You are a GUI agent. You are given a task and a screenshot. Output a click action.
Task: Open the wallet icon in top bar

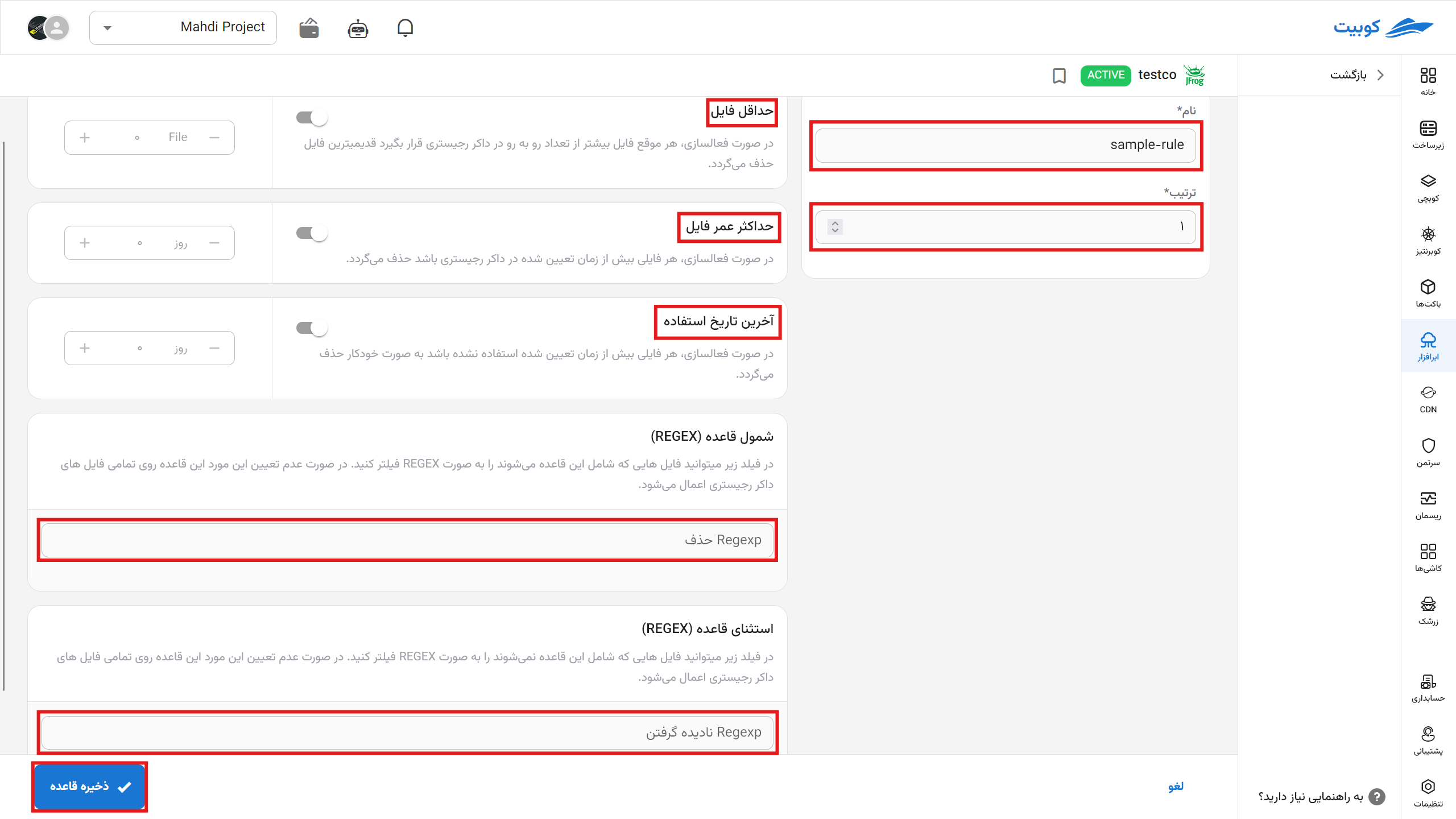click(x=309, y=27)
